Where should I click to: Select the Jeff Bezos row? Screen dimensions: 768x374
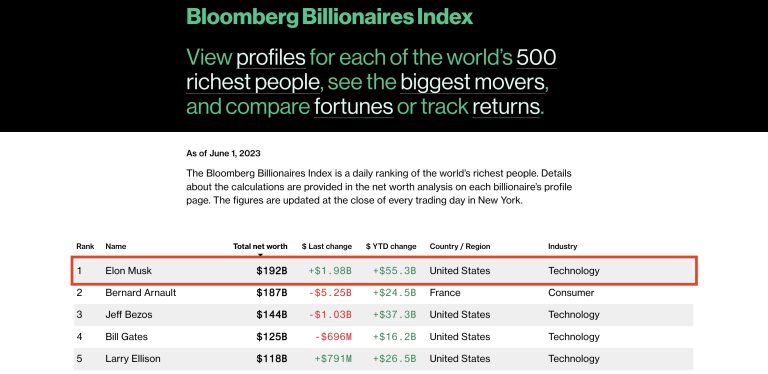click(x=384, y=315)
